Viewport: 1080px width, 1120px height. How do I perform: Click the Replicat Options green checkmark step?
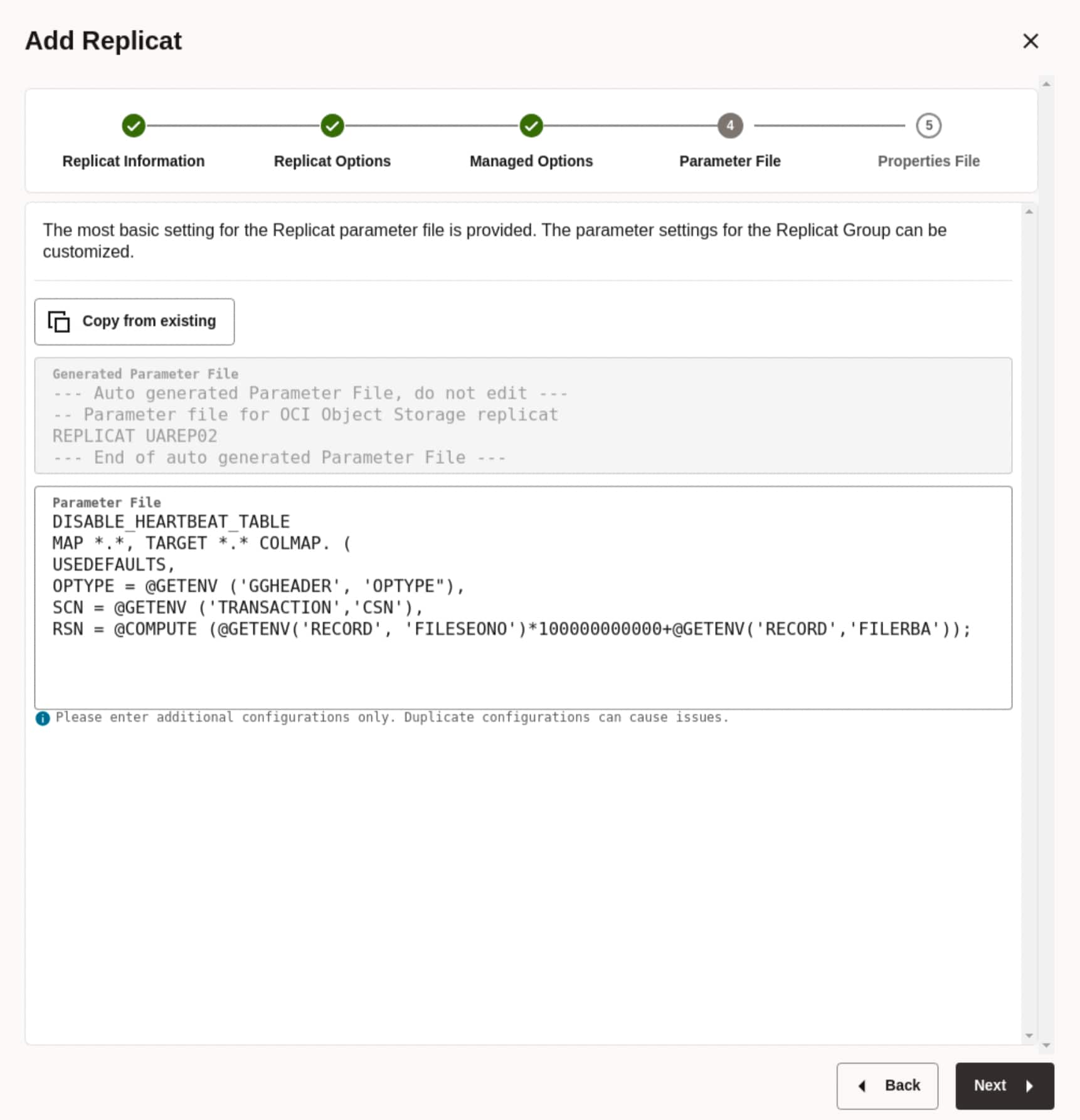(332, 125)
